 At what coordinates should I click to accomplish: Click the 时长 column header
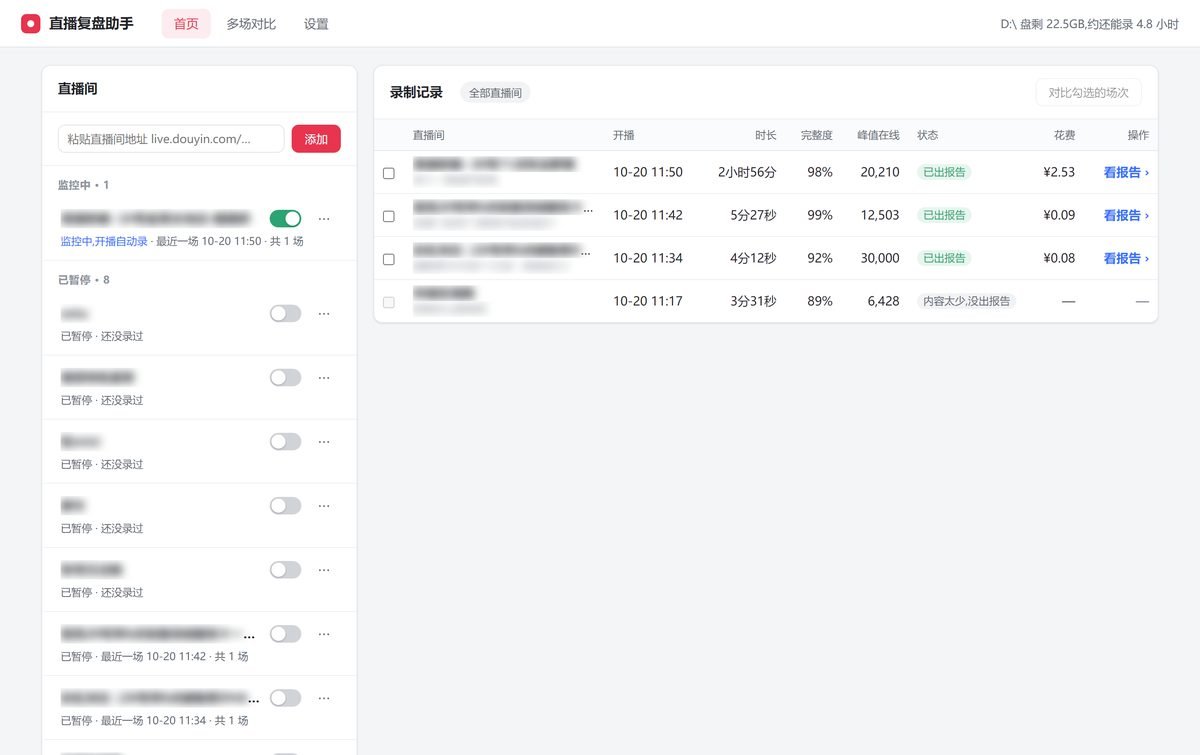[x=765, y=135]
